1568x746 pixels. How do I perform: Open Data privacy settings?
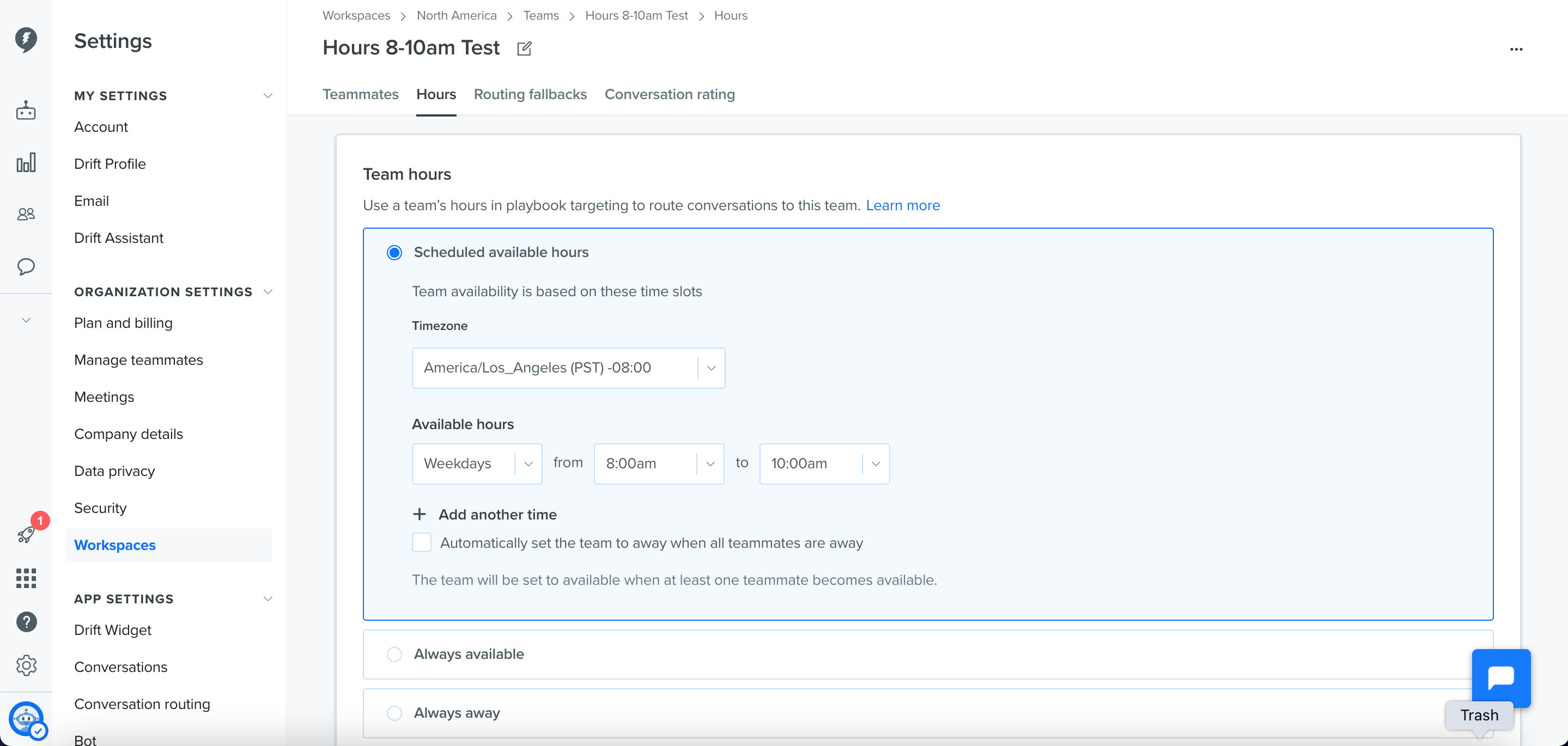(x=114, y=471)
